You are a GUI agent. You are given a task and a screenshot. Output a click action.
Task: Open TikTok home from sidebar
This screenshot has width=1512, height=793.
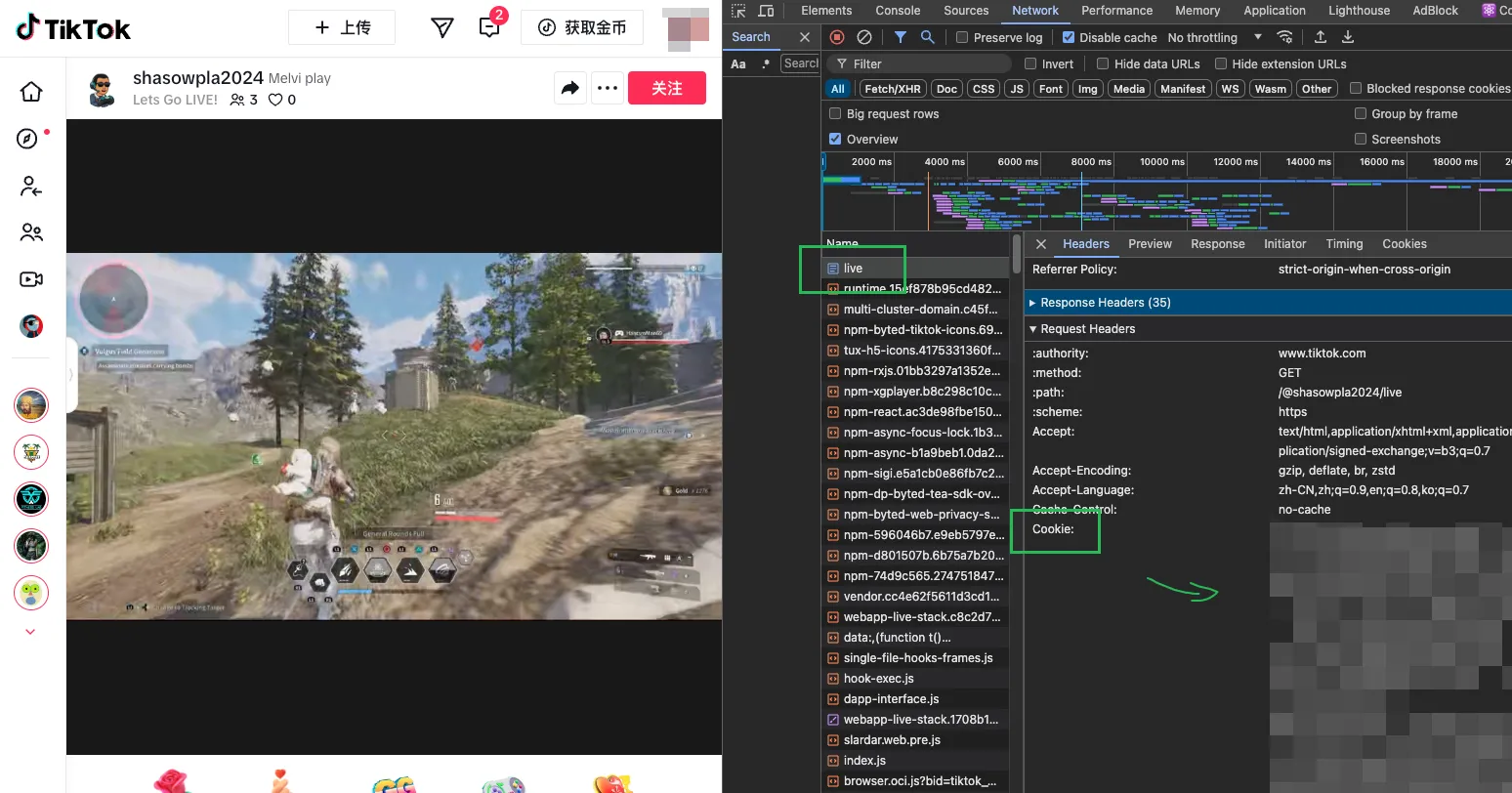(x=31, y=92)
